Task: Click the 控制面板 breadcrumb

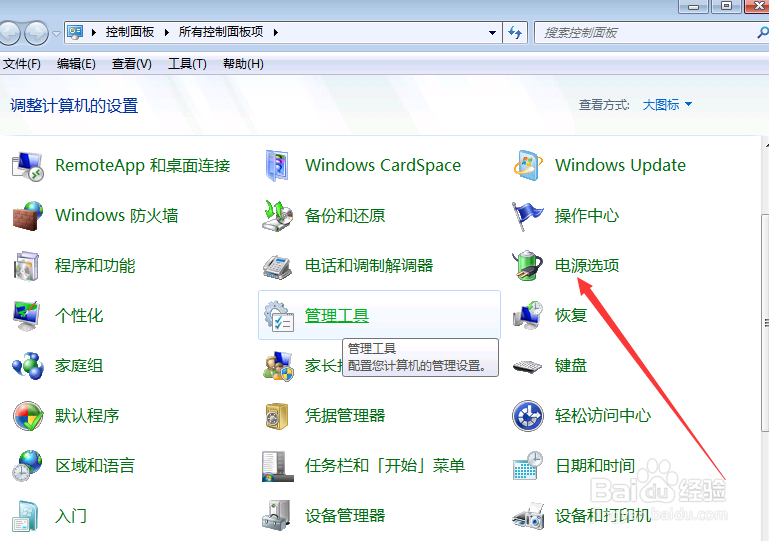Action: [129, 32]
